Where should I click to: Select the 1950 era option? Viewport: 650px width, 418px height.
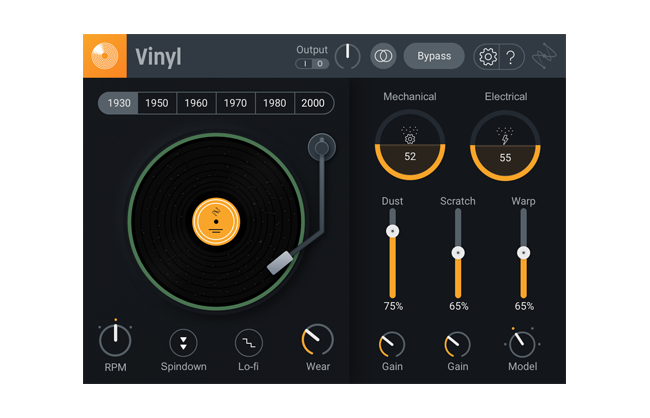[x=157, y=103]
